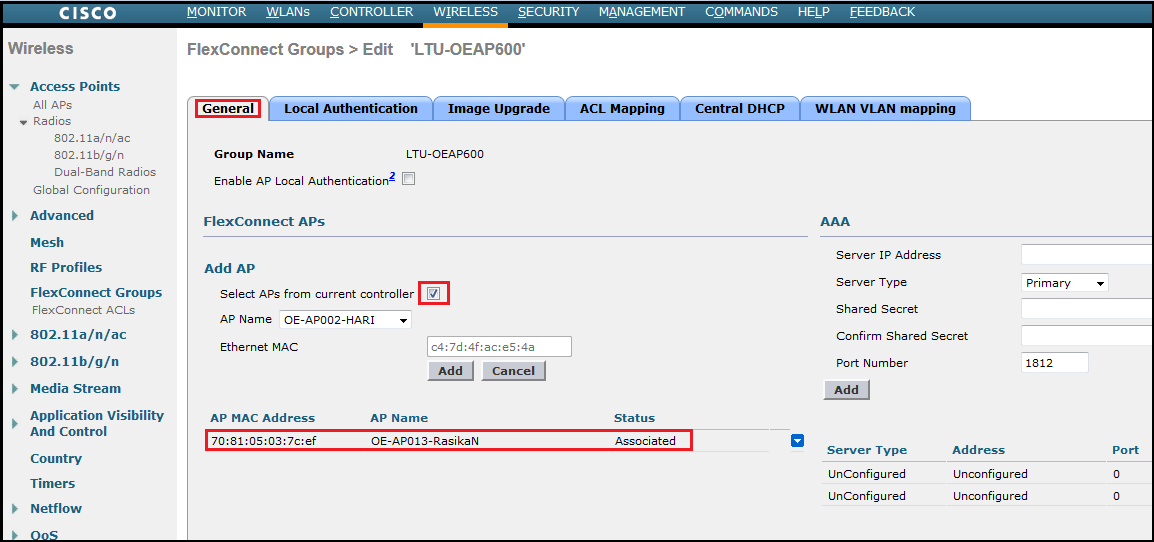Expand the Media Stream section
The height and width of the screenshot is (542, 1154).
(15, 389)
